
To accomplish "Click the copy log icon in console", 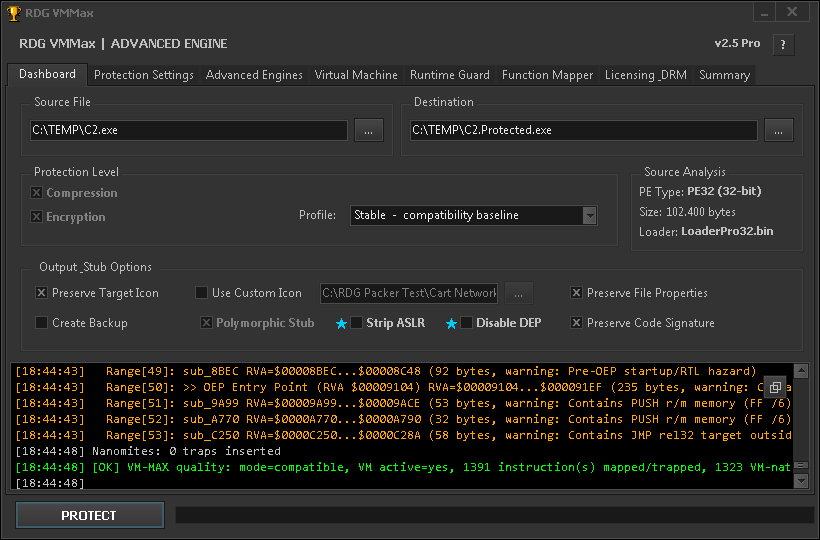I will click(x=775, y=387).
